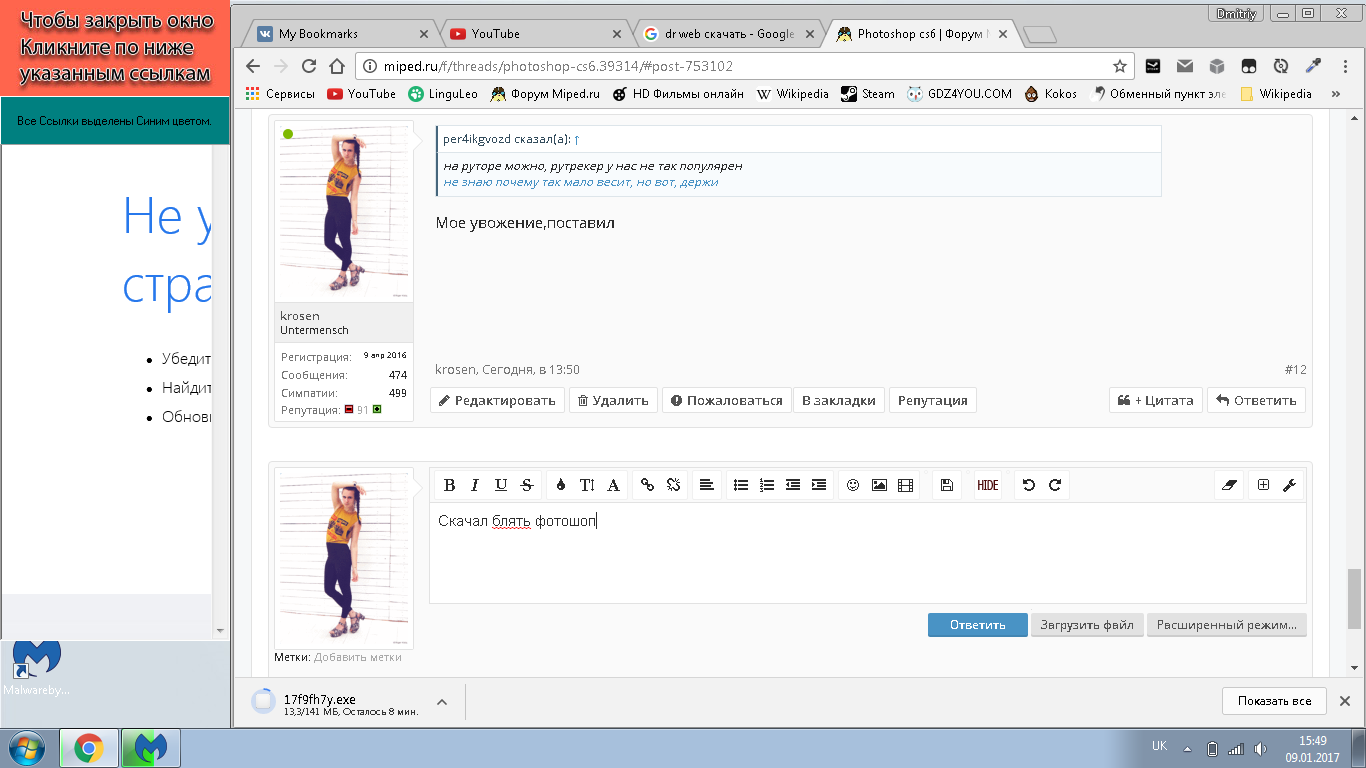Viewport: 1366px width, 768px height.
Task: Click the Ответить submit button
Action: pyautogui.click(x=977, y=625)
